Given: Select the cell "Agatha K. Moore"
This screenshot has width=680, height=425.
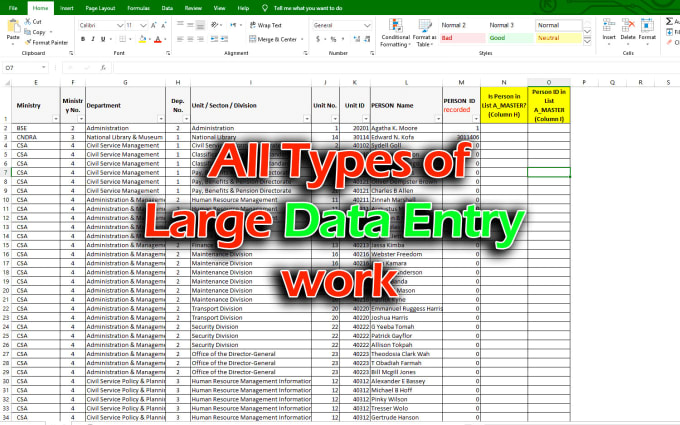Looking at the screenshot, I should (406, 128).
